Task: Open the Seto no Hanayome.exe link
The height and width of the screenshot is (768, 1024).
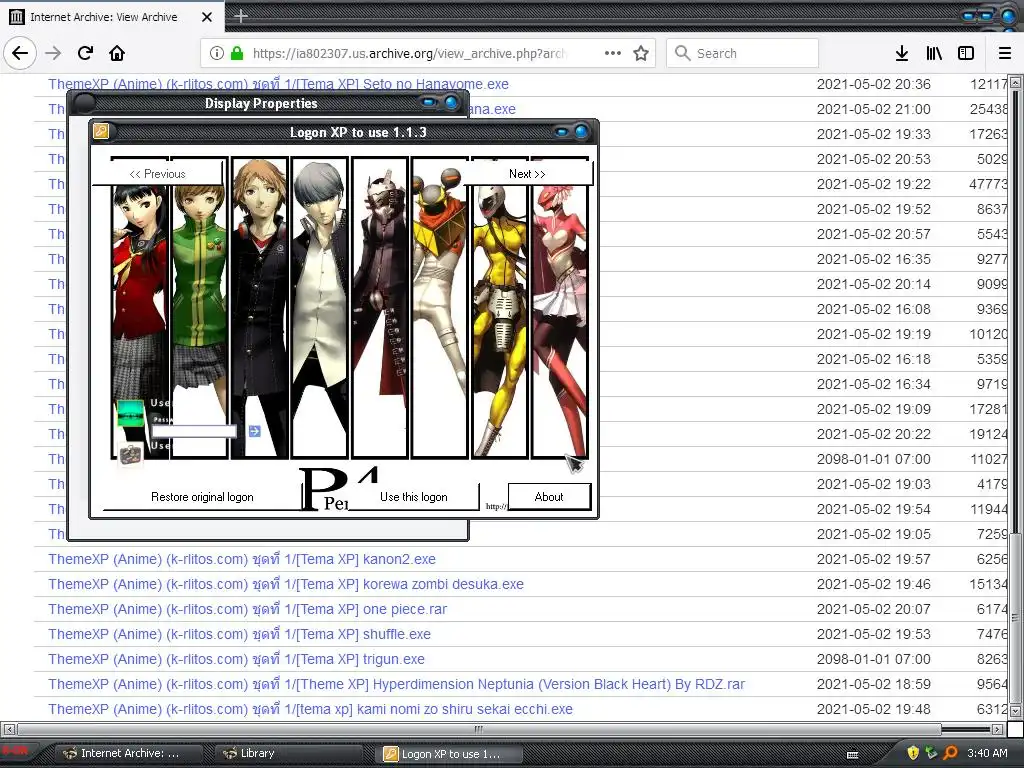Action: coord(278,84)
